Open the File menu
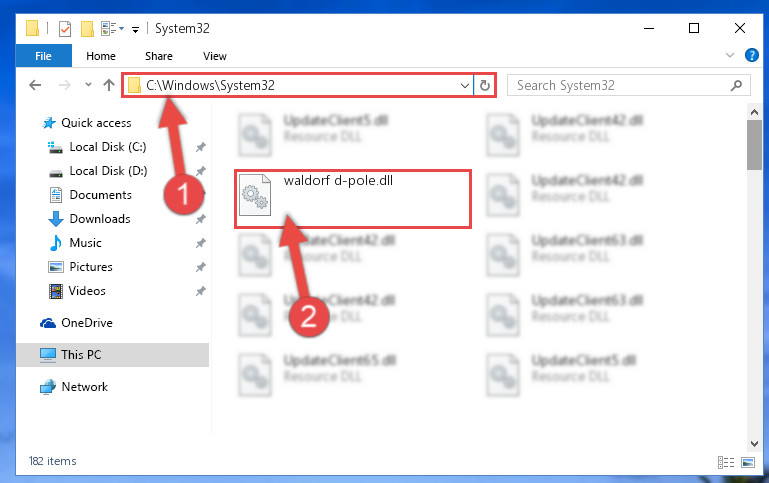The height and width of the screenshot is (483, 769). (44, 56)
